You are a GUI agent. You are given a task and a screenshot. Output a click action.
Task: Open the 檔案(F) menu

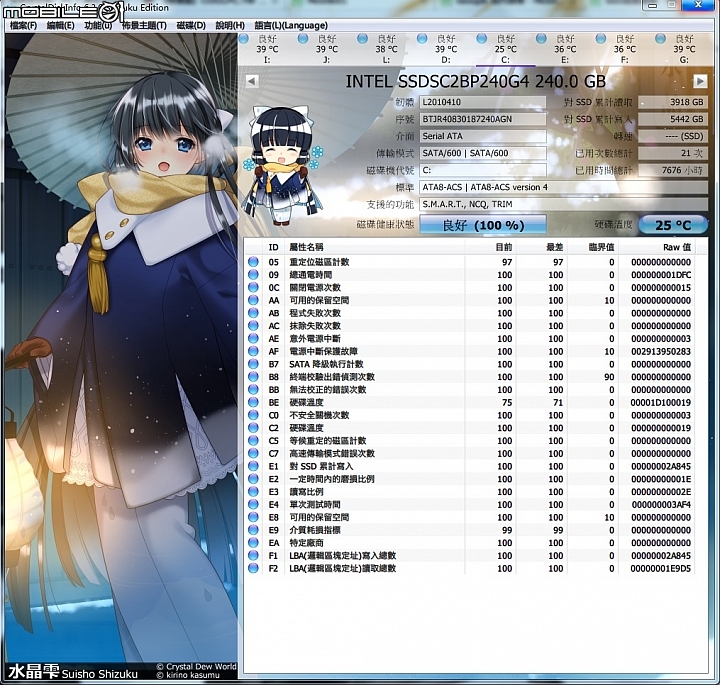coord(23,25)
